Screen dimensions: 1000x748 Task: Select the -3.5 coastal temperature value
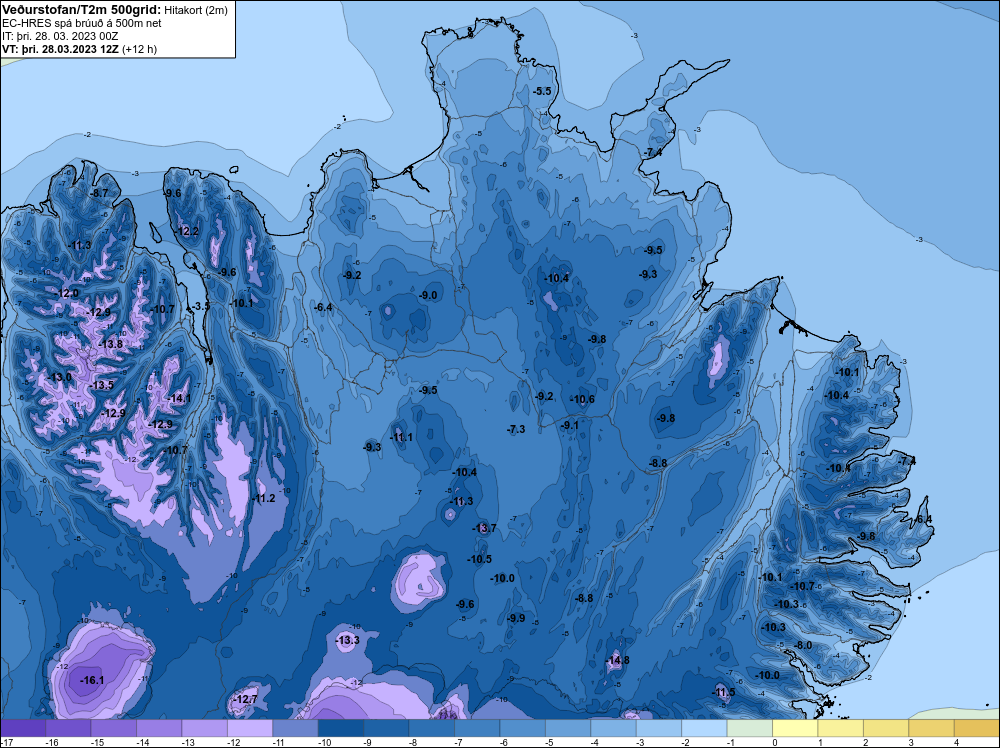click(202, 306)
